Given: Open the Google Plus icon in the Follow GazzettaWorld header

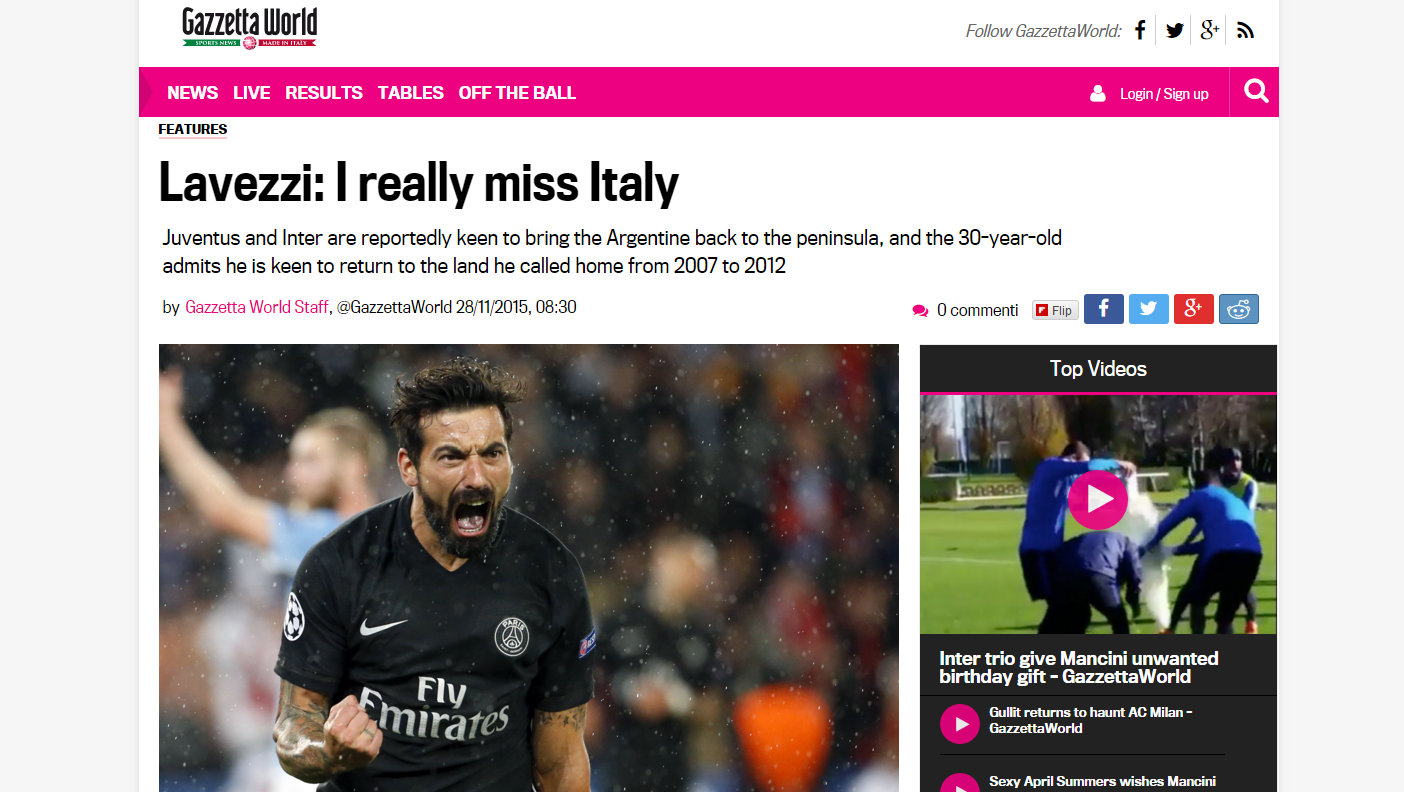Looking at the screenshot, I should 1210,30.
